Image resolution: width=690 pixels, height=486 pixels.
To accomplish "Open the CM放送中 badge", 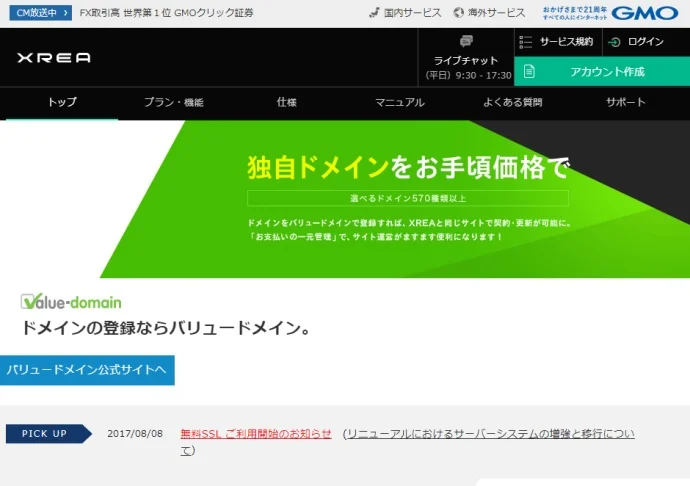I will pos(40,13).
